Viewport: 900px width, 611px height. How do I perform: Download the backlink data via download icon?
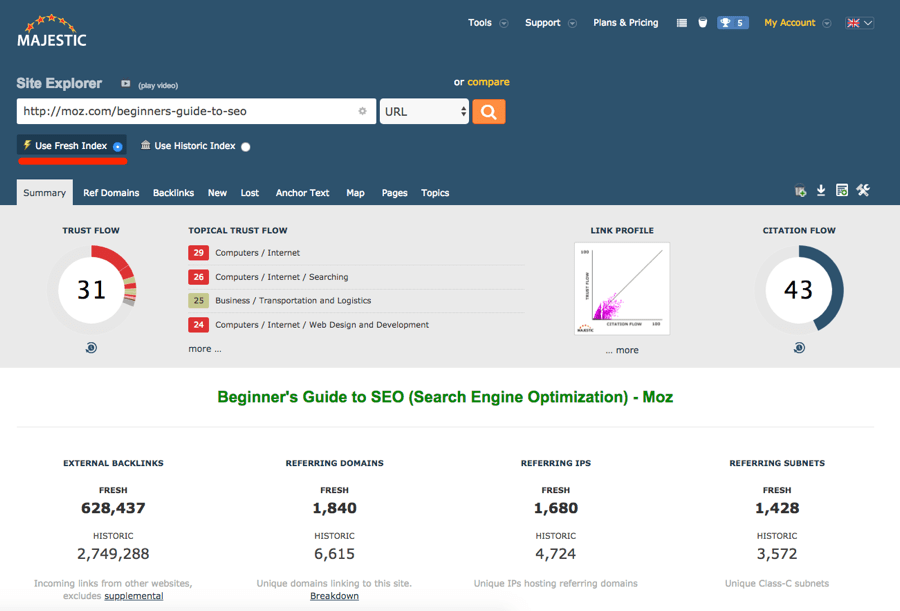pyautogui.click(x=821, y=189)
